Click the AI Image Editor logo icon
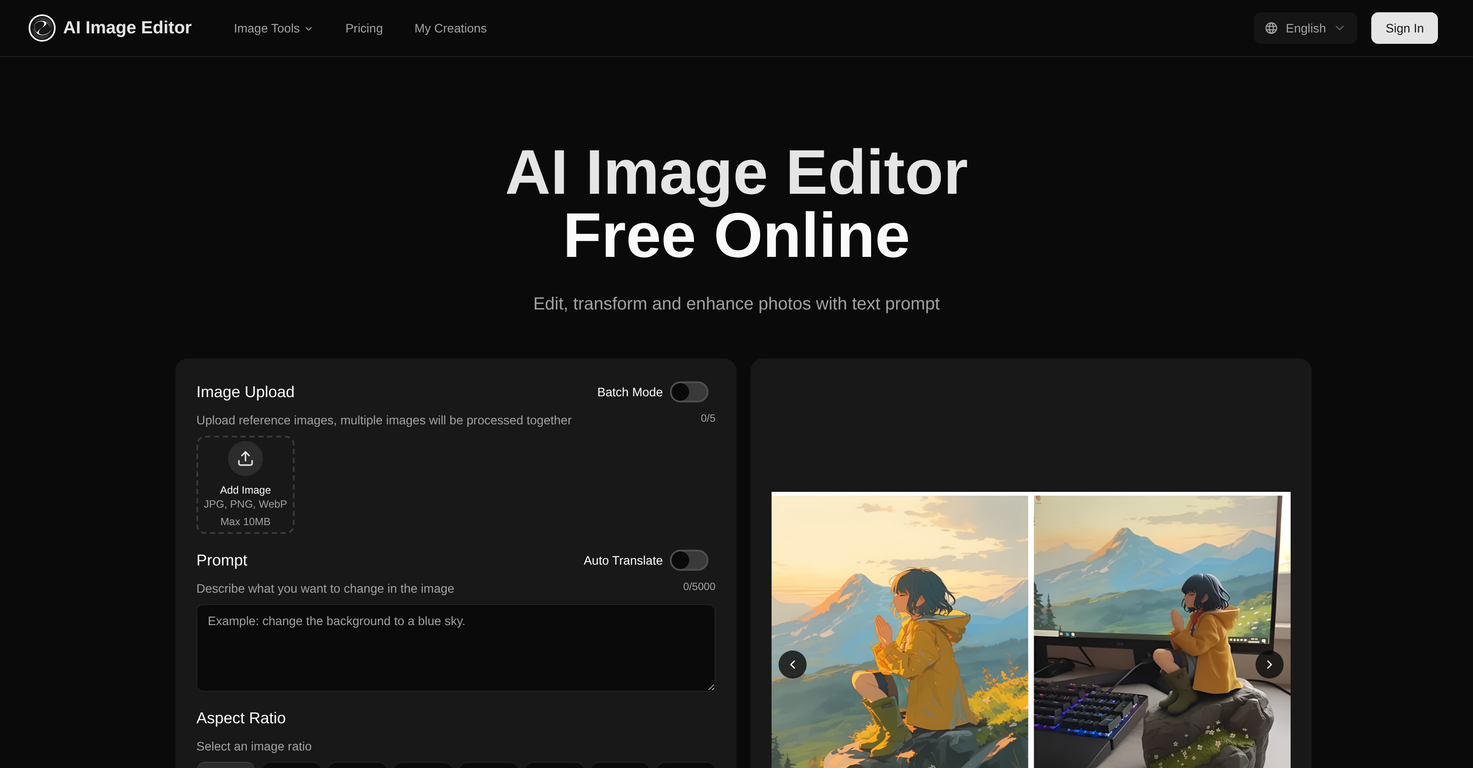Viewport: 1473px width, 768px height. tap(42, 27)
